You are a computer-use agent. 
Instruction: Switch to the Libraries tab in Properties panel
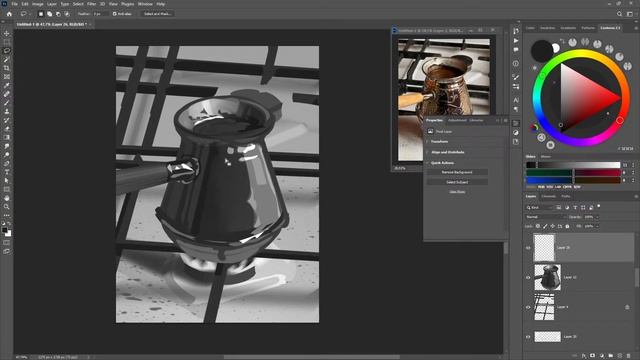476,120
